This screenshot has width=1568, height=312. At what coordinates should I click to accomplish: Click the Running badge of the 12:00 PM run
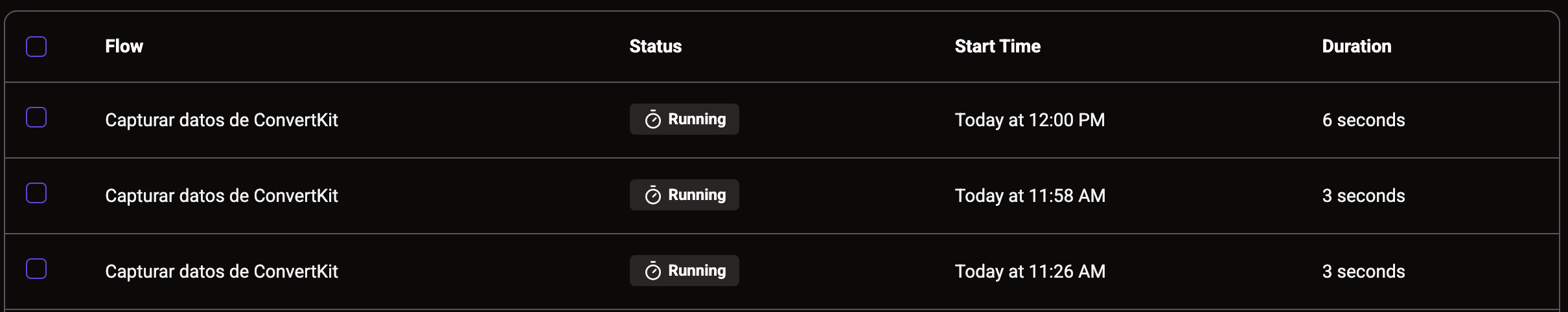[684, 119]
